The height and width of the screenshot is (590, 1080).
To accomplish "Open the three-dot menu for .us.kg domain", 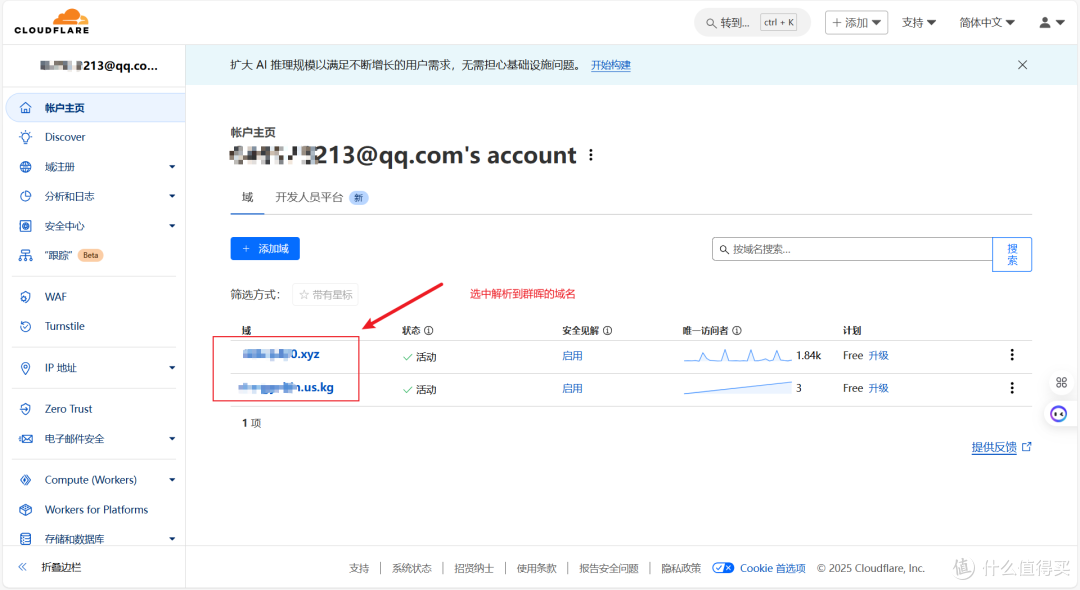I will [x=1012, y=388].
